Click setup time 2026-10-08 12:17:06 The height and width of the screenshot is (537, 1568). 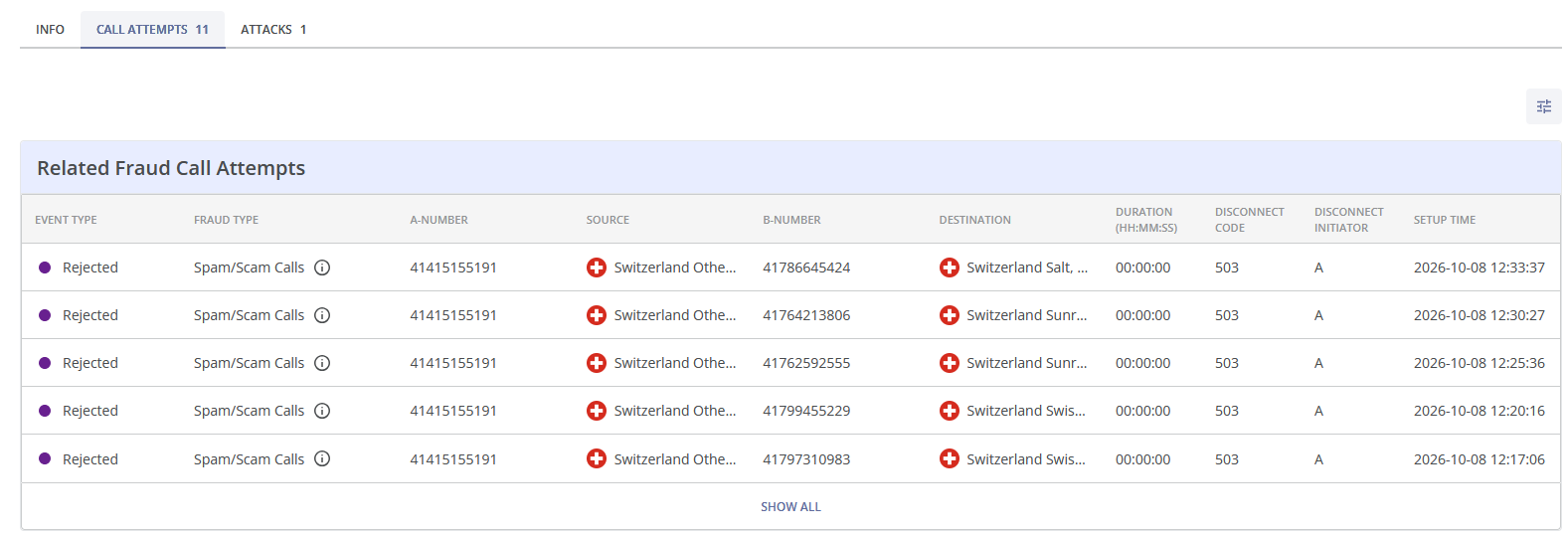coord(1480,459)
